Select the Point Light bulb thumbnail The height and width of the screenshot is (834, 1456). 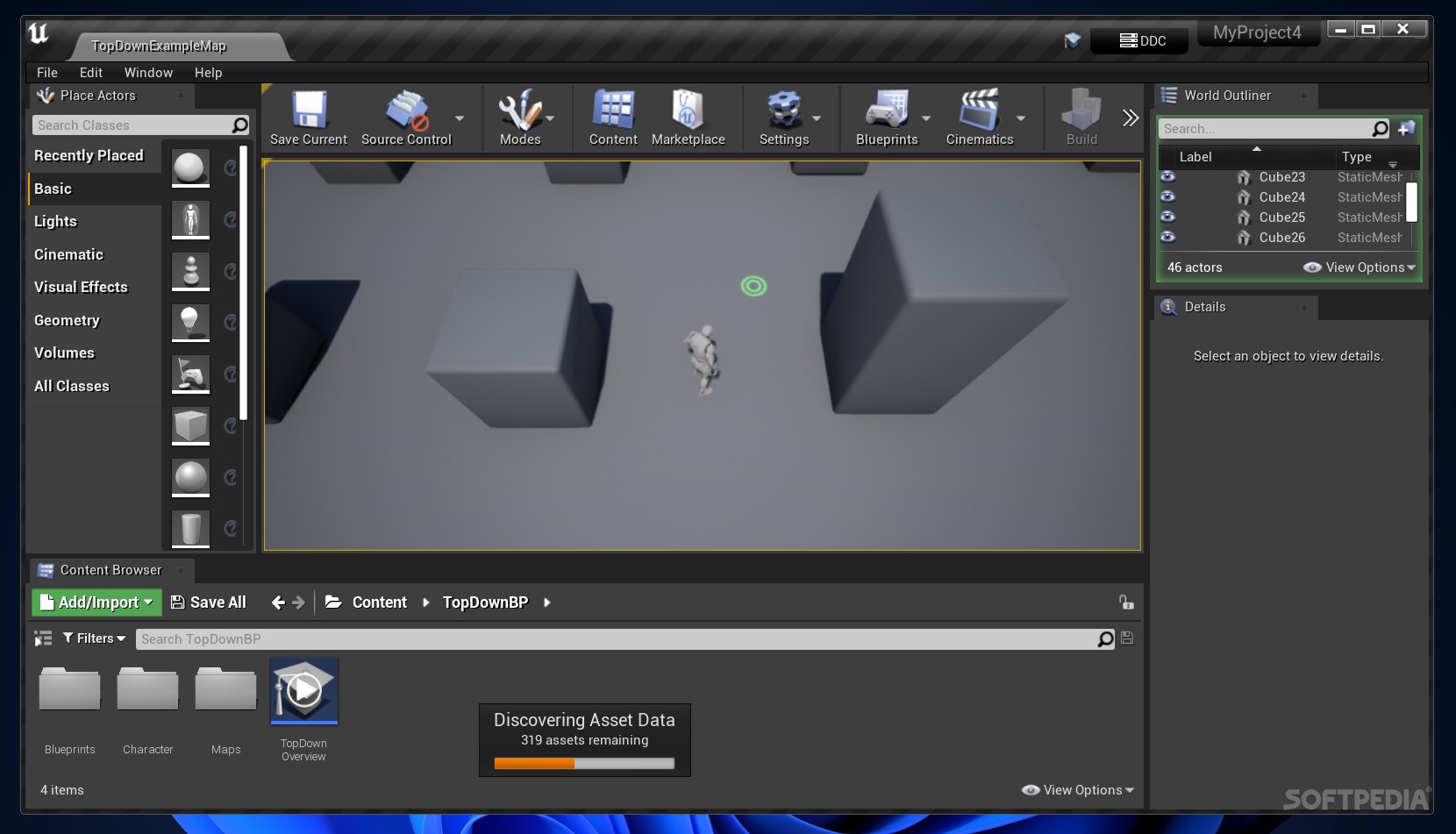click(190, 323)
